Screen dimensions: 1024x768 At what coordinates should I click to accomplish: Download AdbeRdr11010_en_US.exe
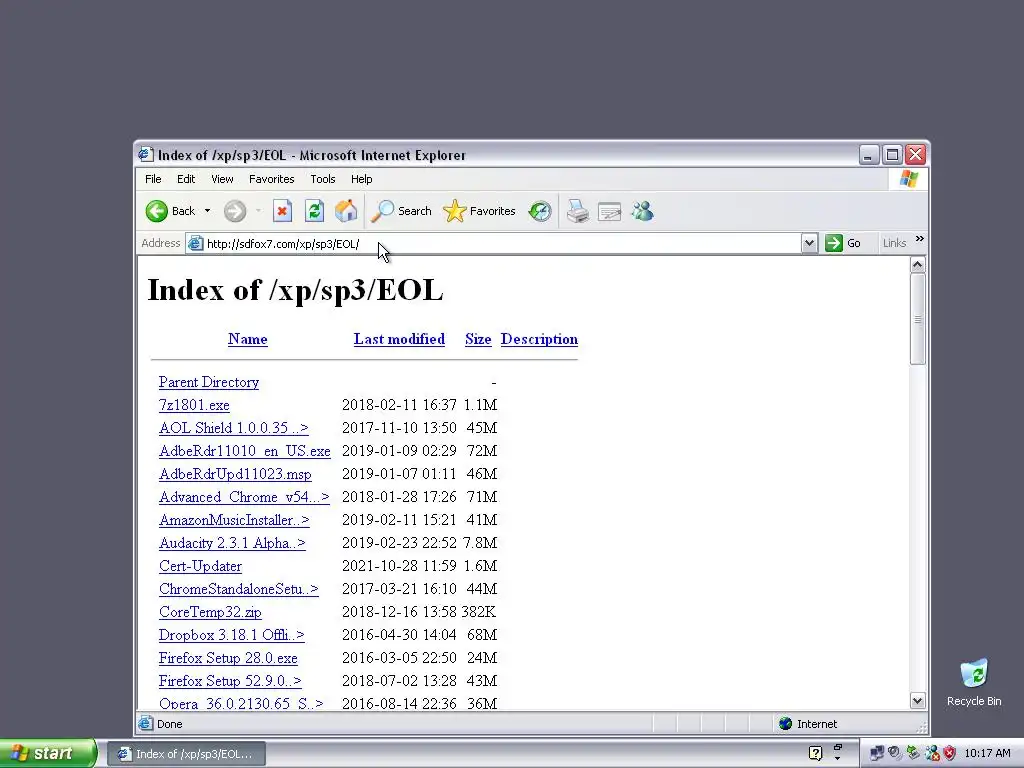(245, 451)
